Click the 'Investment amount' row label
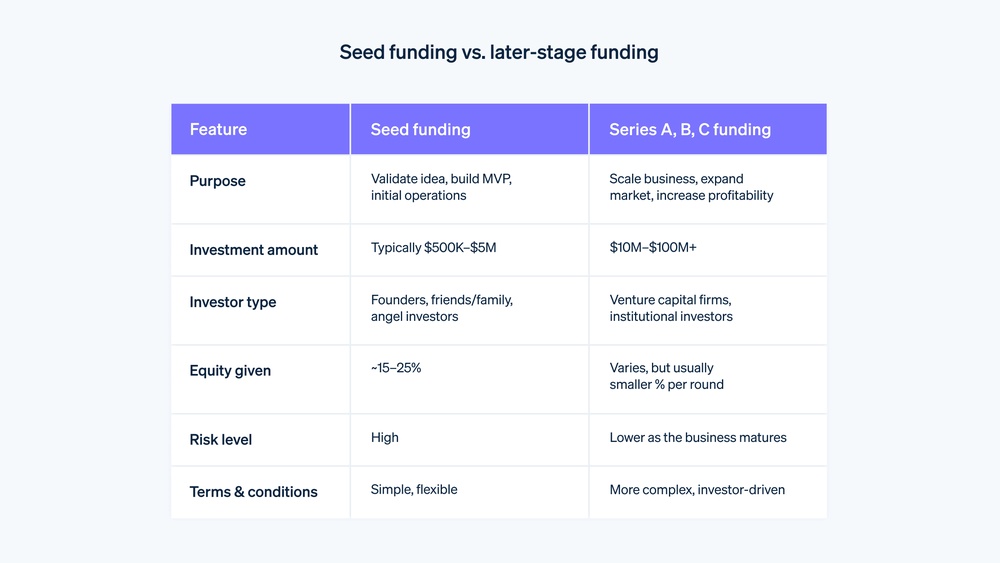 254,250
